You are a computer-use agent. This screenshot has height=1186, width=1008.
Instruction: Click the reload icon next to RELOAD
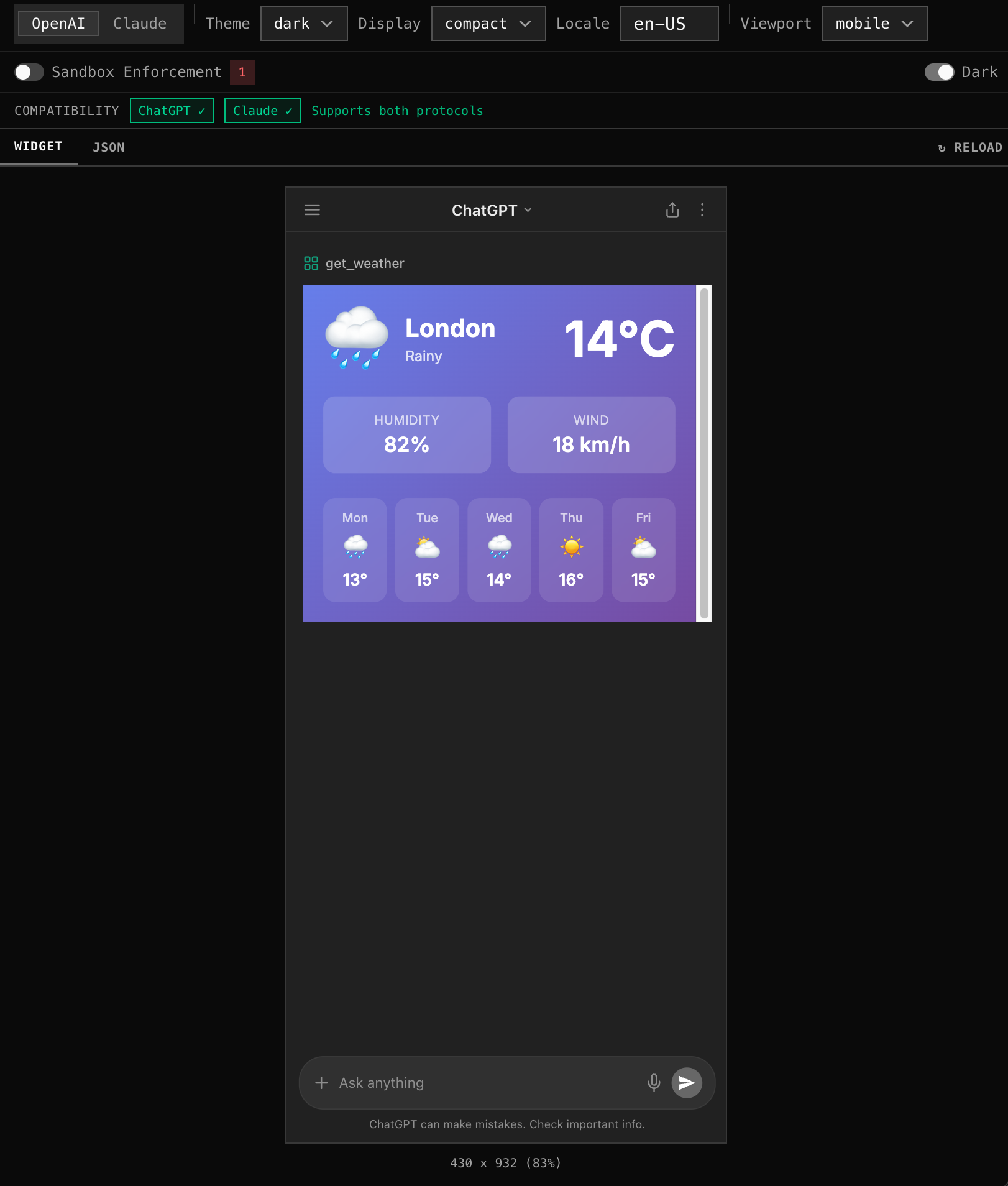point(941,147)
